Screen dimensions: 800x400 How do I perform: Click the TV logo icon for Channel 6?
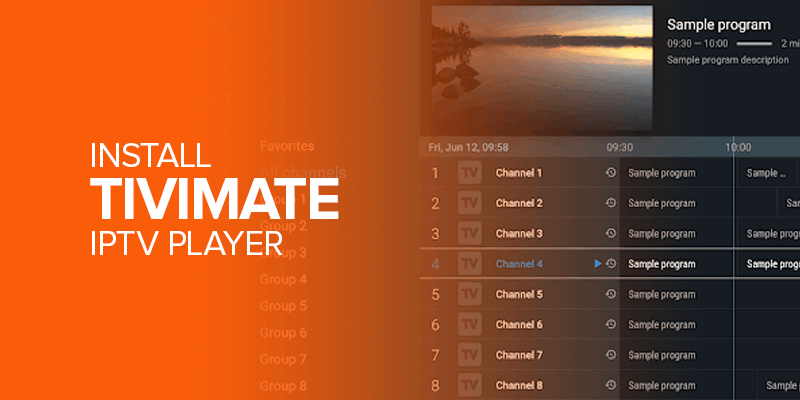pyautogui.click(x=469, y=324)
